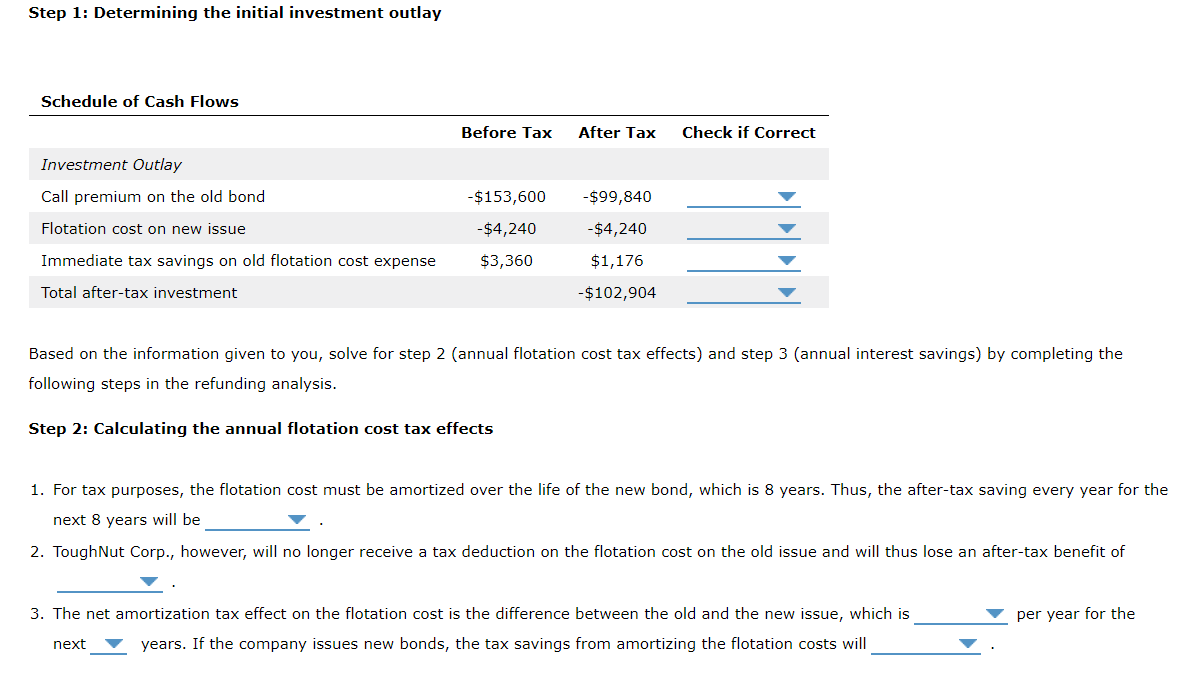
Task: Open the dropdown for Total after-tax investment
Action: click(786, 292)
